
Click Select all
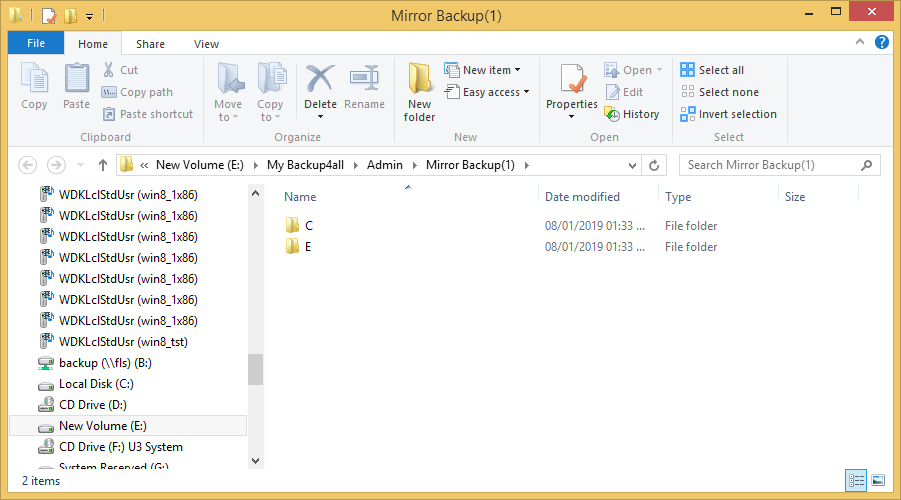point(712,70)
